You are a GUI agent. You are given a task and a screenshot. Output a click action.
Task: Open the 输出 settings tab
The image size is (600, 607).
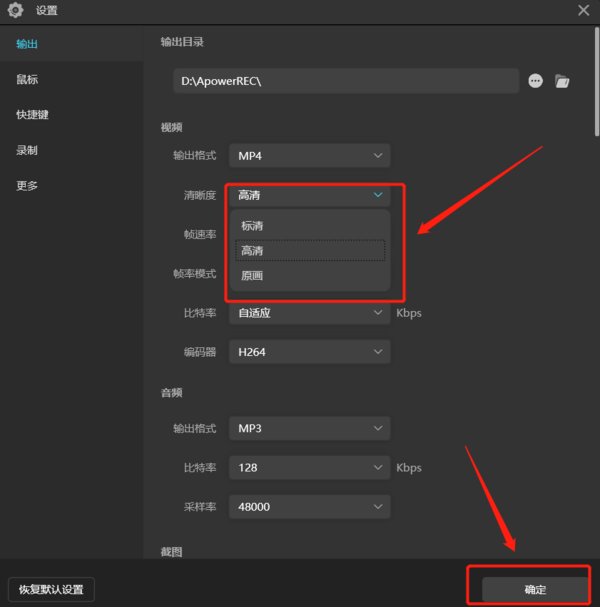pos(28,44)
